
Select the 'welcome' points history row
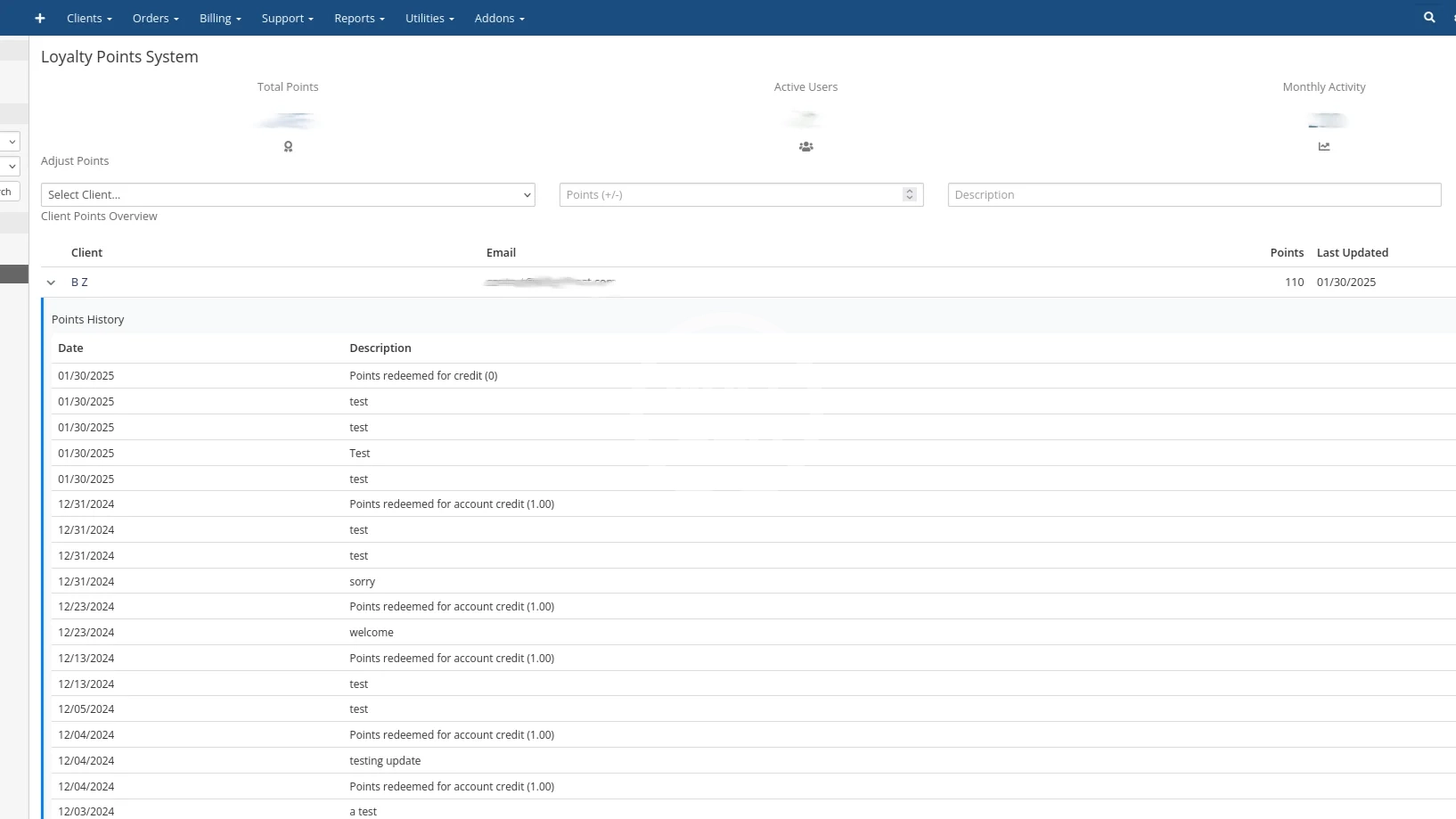(x=371, y=633)
